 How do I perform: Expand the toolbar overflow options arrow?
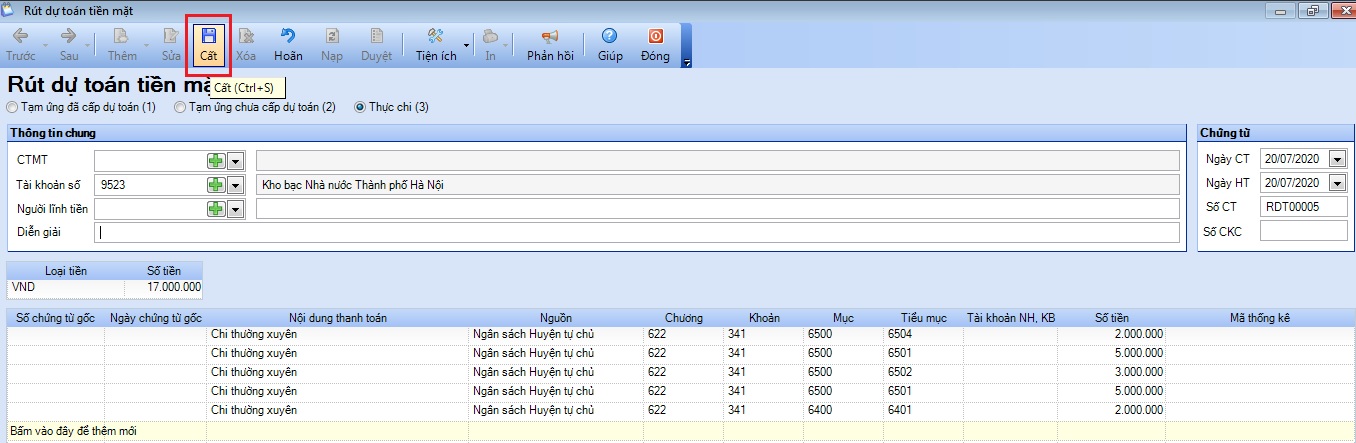687,63
